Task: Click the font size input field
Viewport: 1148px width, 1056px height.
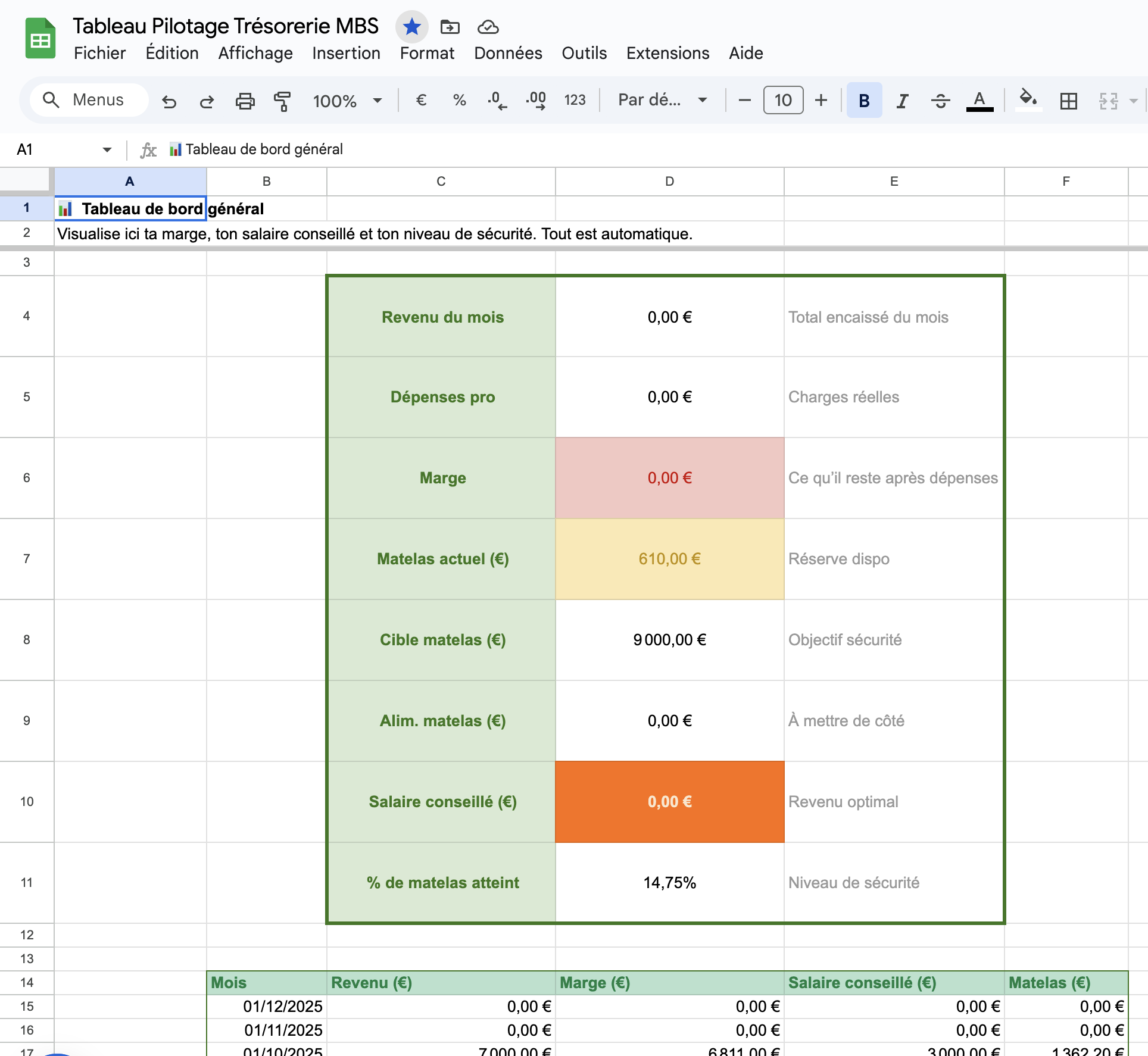Action: [x=783, y=100]
